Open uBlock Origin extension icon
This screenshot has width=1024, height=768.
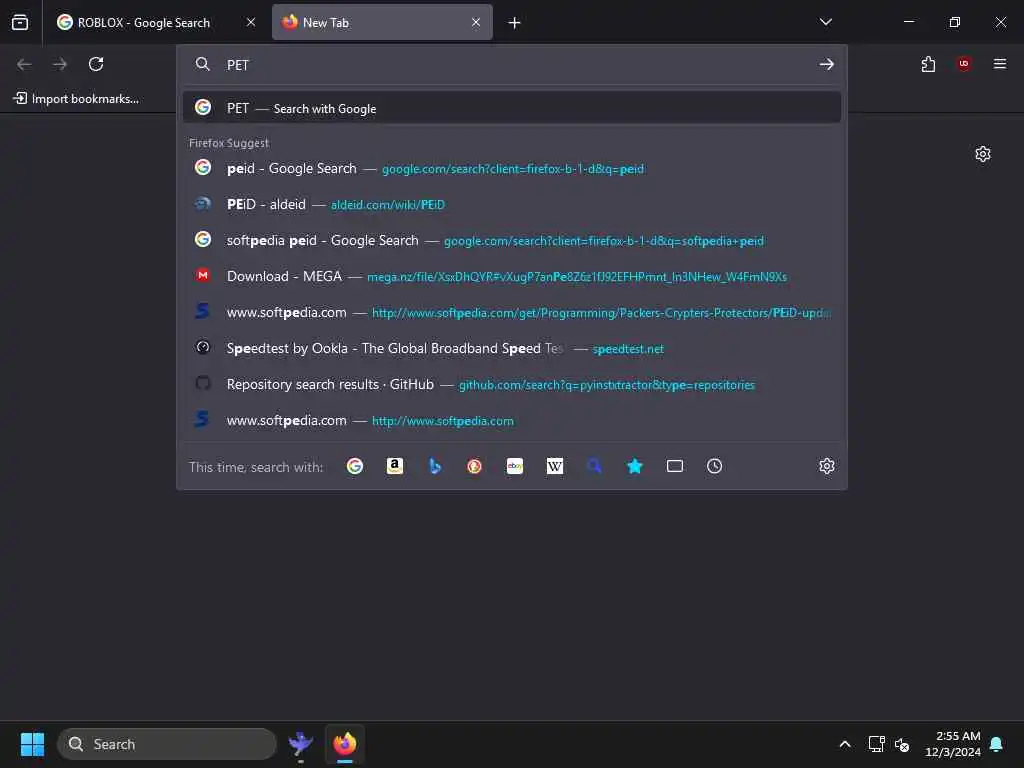(964, 64)
